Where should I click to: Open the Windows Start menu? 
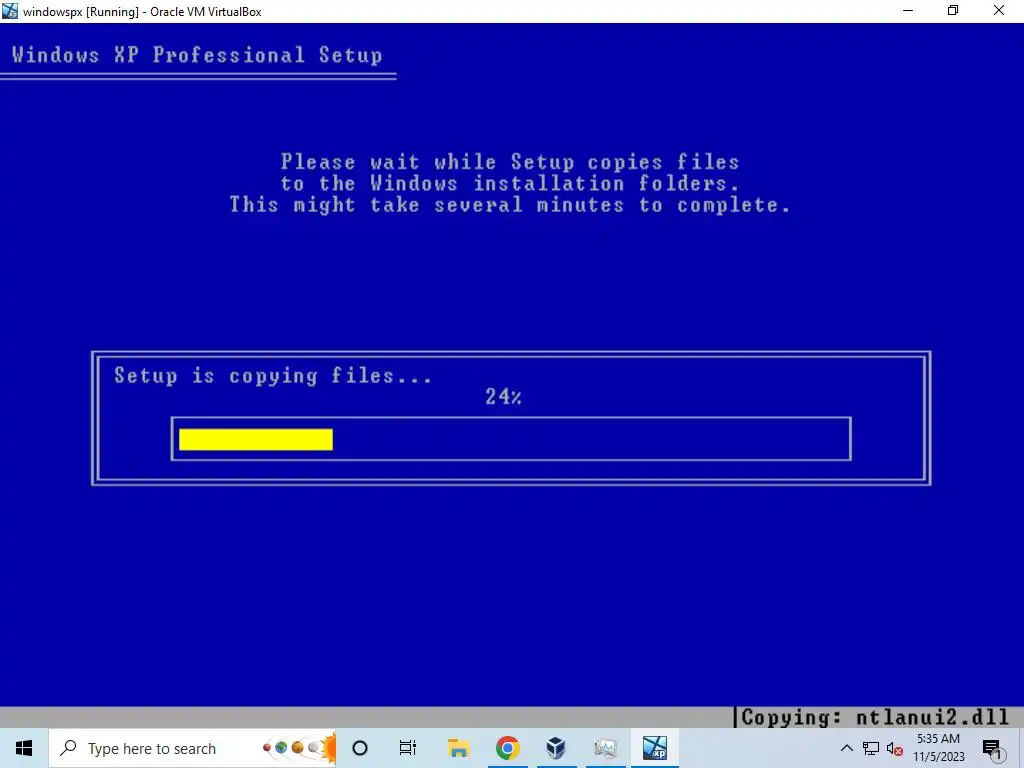(24, 748)
